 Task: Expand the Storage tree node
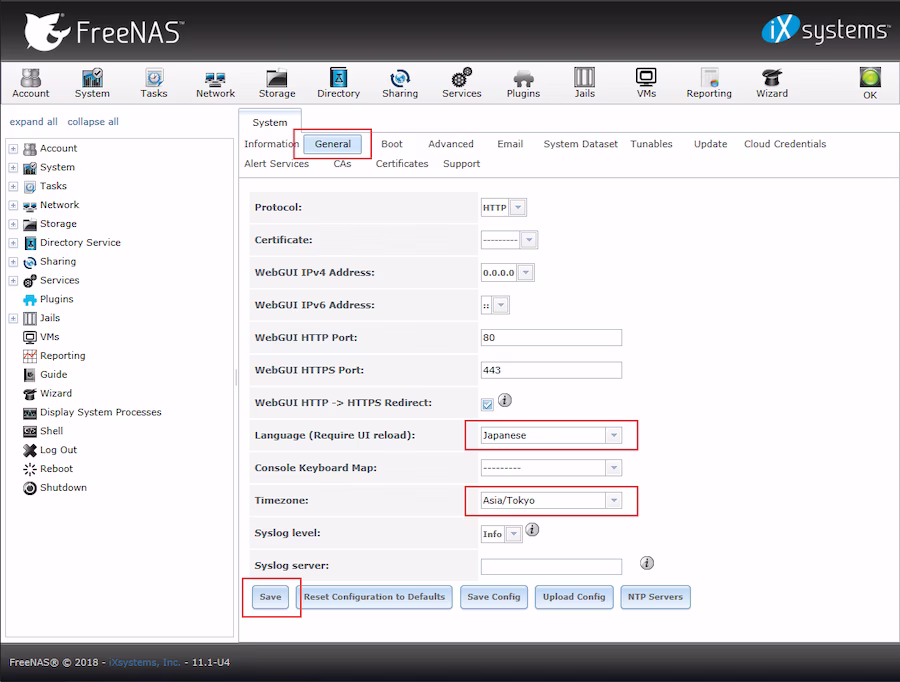pos(13,224)
